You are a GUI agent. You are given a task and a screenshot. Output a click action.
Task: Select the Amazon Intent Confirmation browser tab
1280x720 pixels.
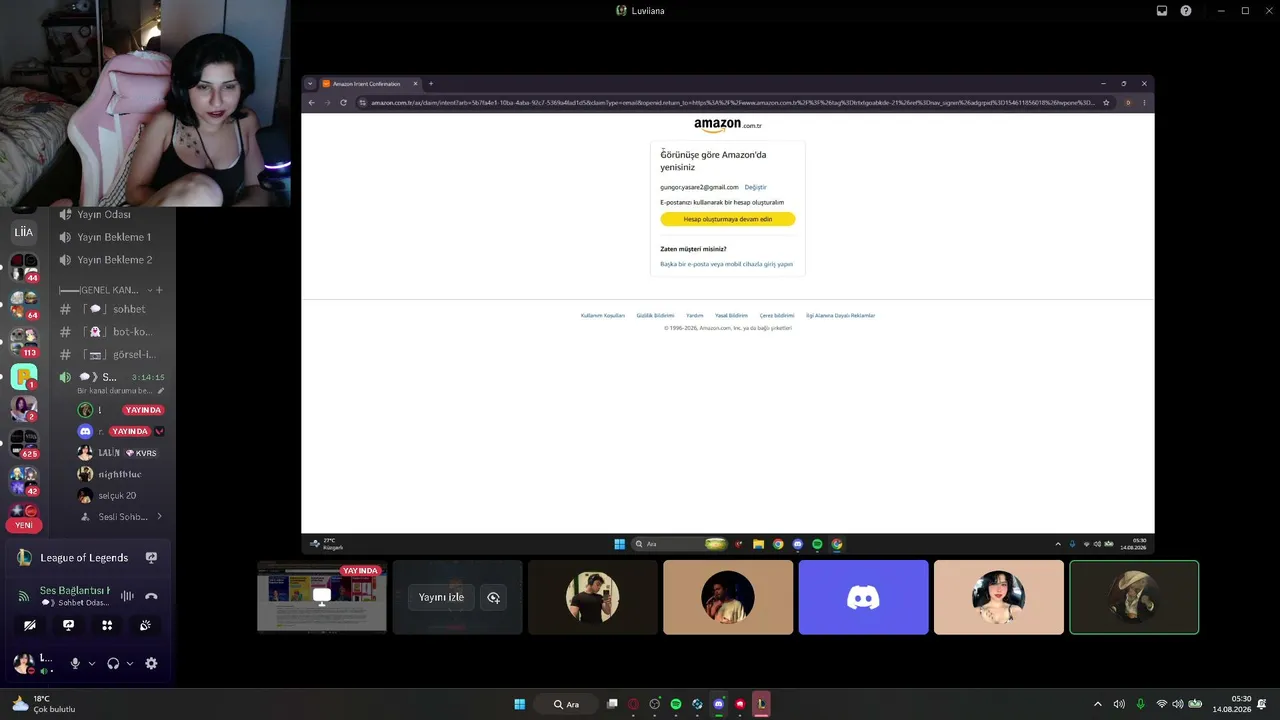(x=369, y=84)
